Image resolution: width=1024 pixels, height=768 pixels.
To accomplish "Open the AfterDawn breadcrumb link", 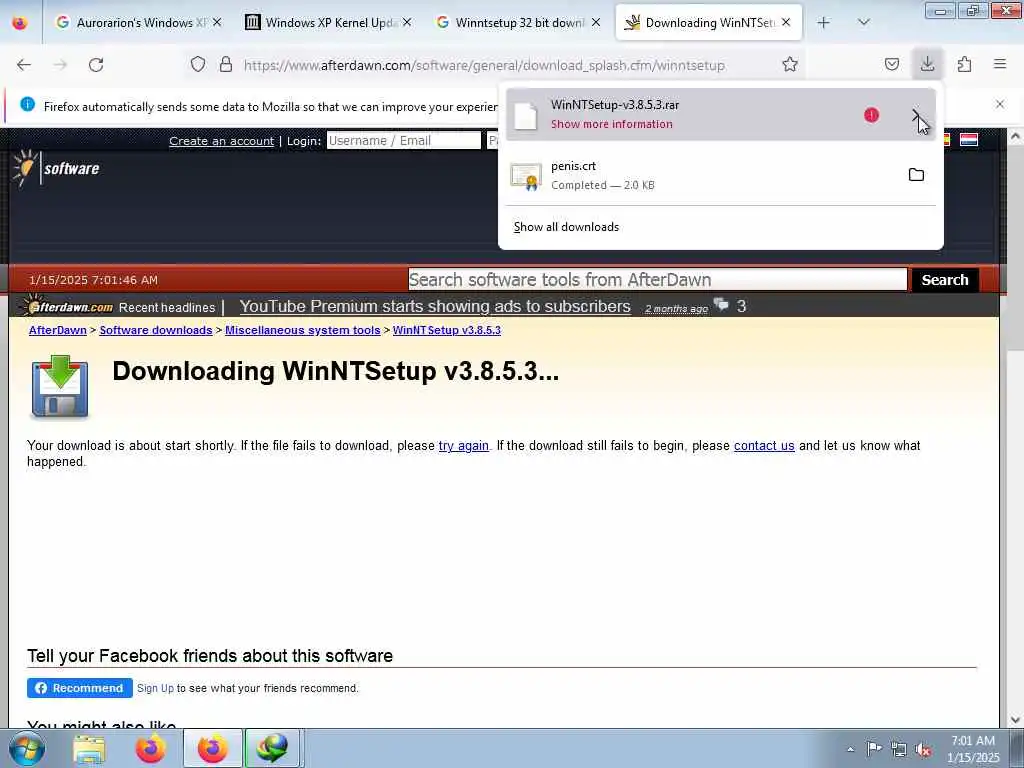I will point(57,330).
